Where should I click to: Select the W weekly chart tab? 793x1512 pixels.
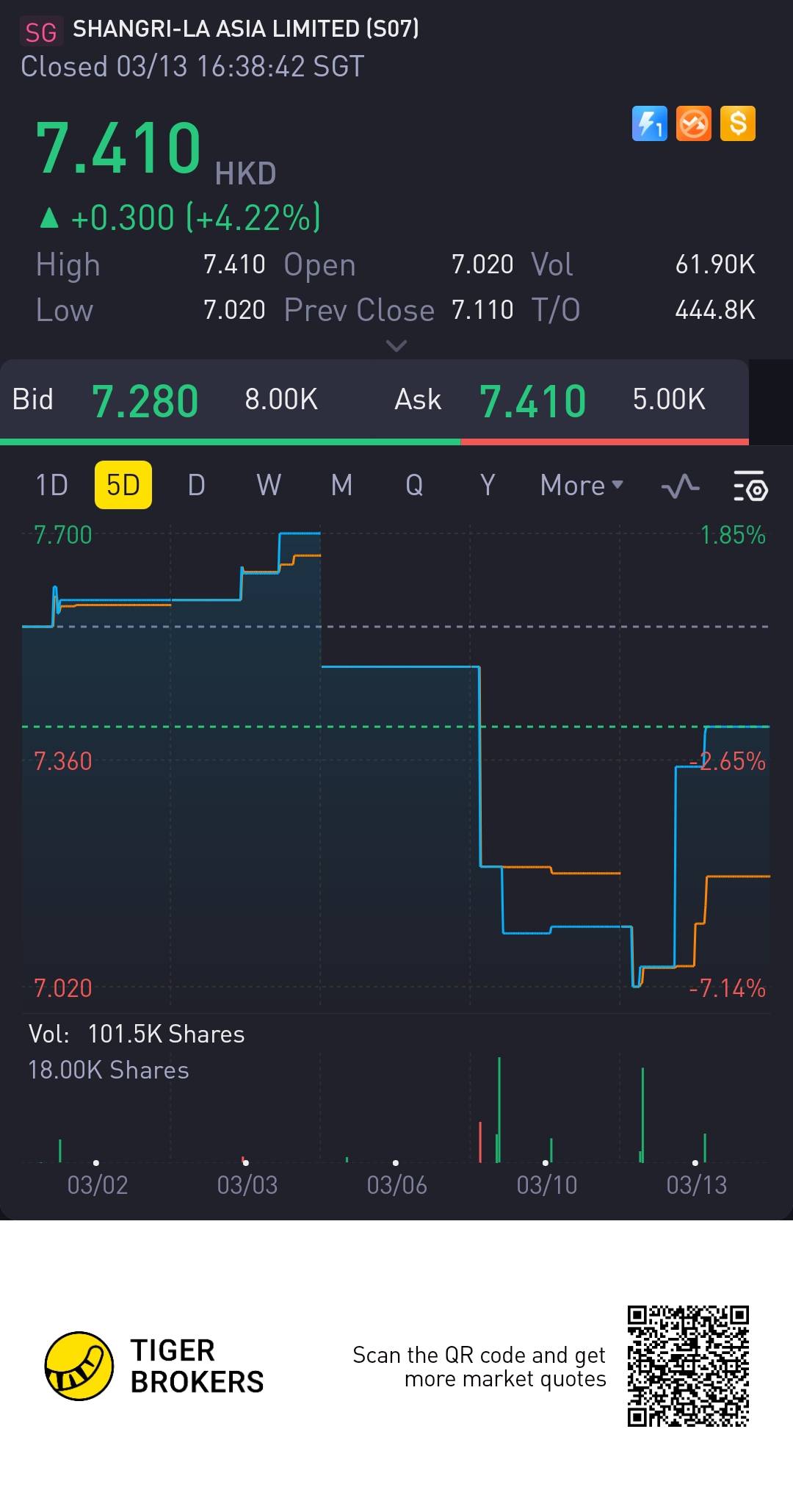pyautogui.click(x=269, y=486)
